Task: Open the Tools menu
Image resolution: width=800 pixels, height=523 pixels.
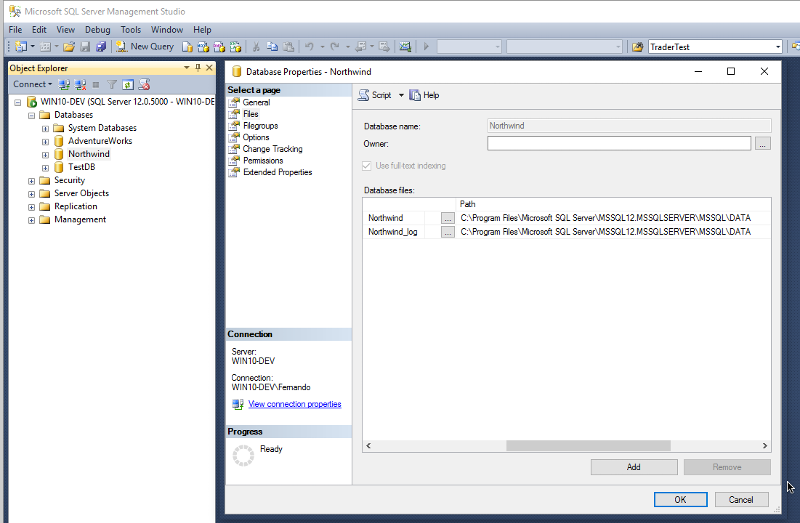Action: [x=131, y=30]
